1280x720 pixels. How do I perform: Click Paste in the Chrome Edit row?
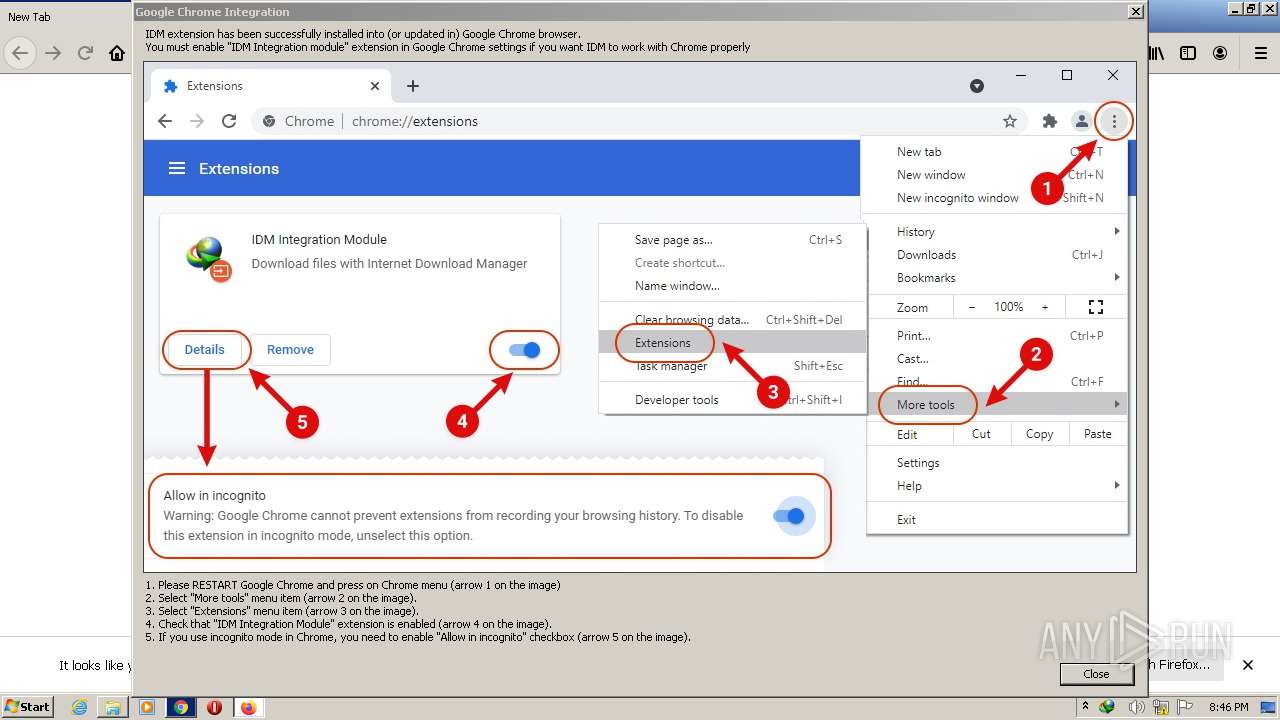pyautogui.click(x=1097, y=434)
